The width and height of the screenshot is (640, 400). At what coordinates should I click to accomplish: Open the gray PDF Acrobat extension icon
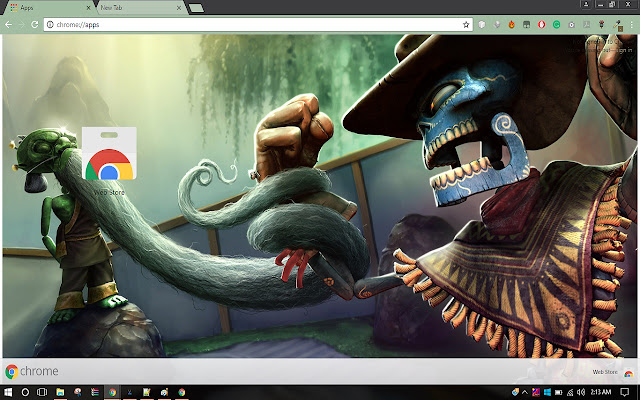tap(587, 24)
